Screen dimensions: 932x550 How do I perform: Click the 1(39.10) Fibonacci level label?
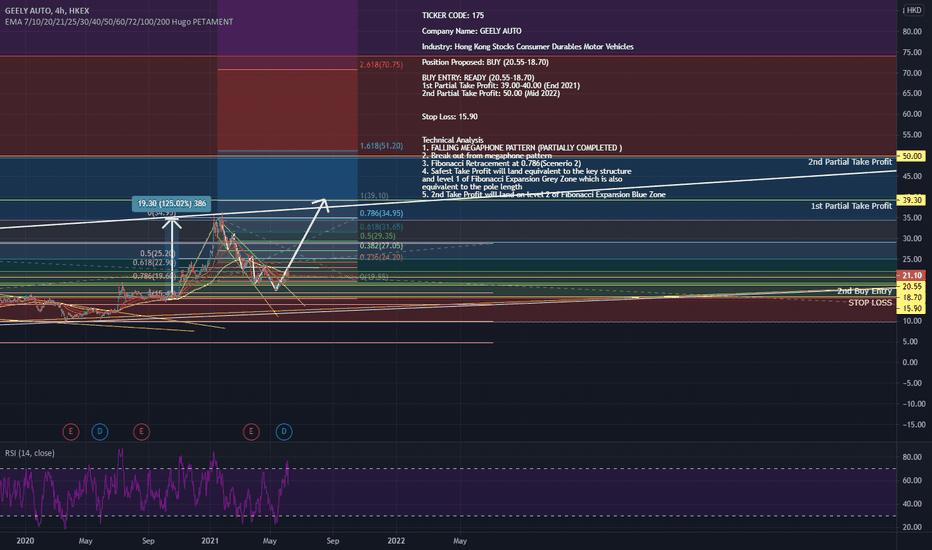(374, 196)
